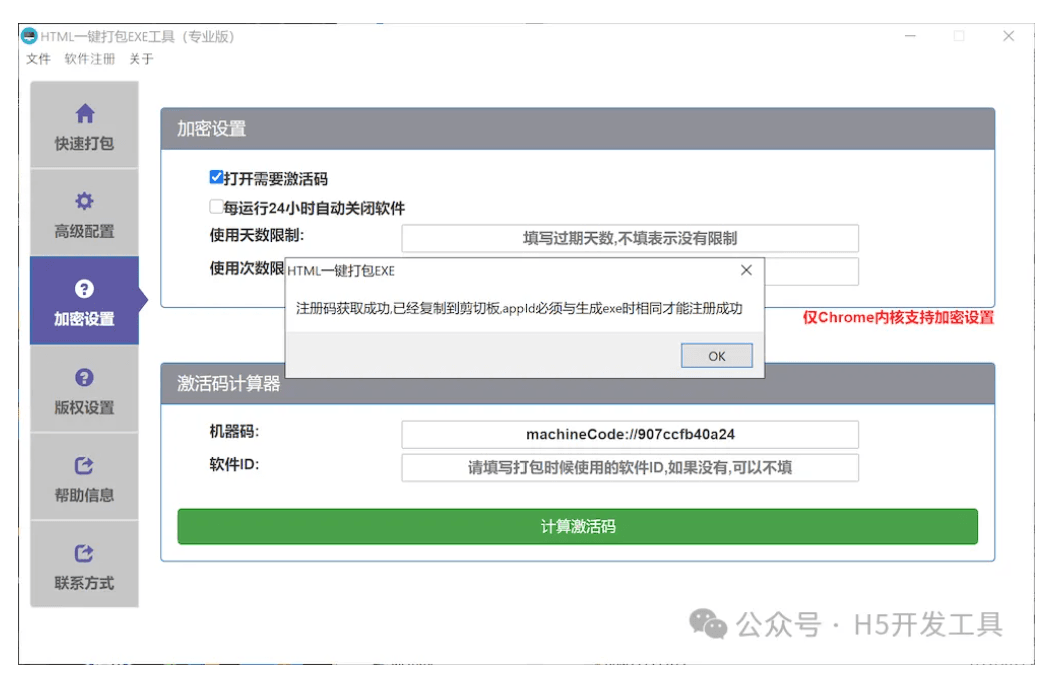1048x676 pixels.
Task: Open 版权设置 via its sidebar icon
Action: coord(84,377)
